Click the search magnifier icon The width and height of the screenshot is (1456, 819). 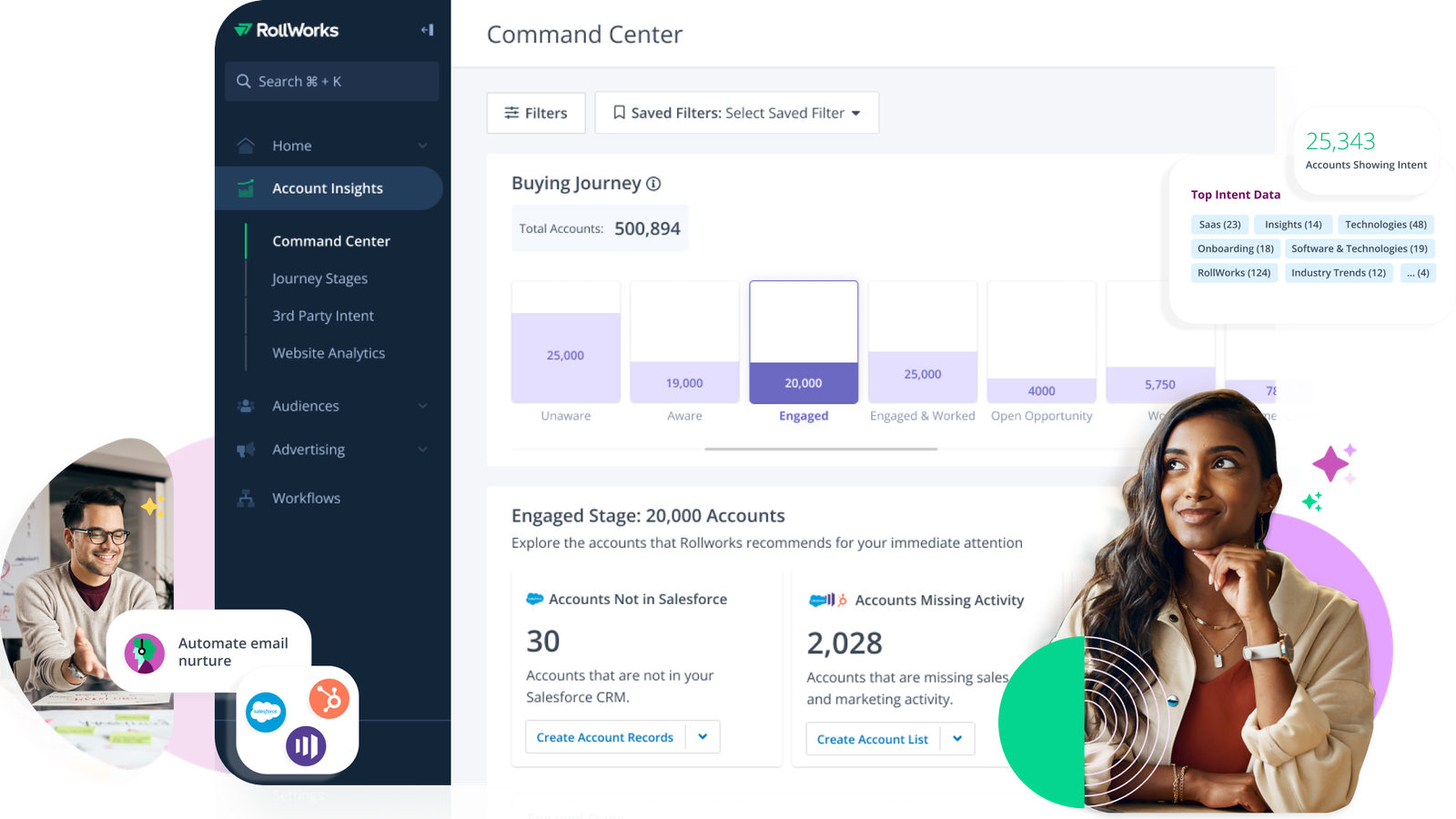244,81
